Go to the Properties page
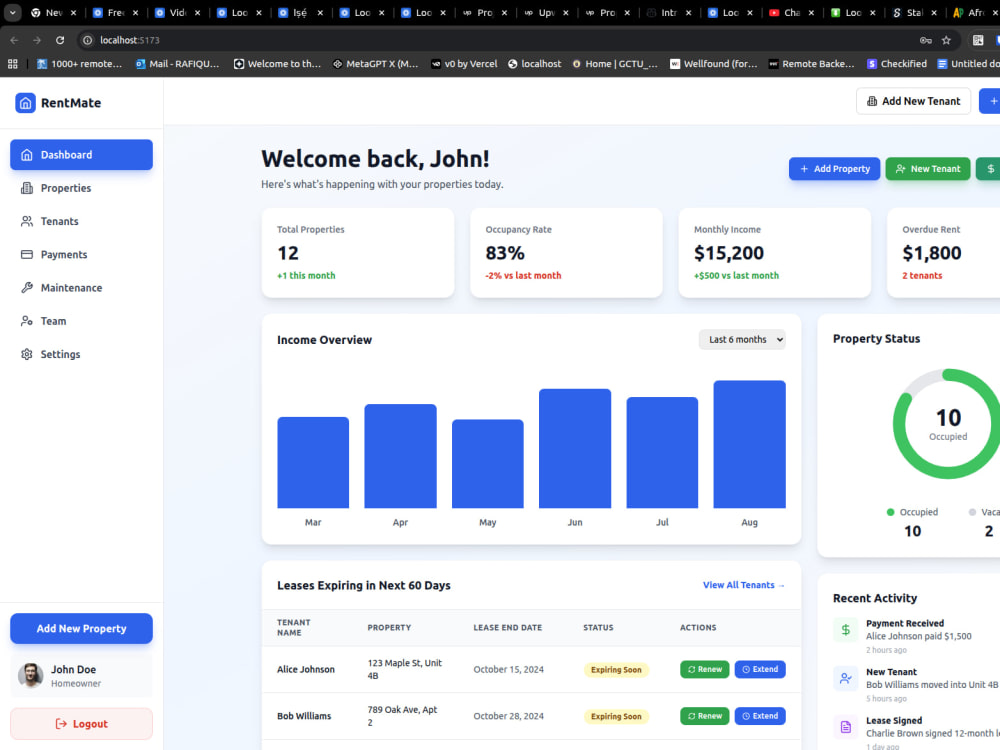The width and height of the screenshot is (1000, 750). 81,188
